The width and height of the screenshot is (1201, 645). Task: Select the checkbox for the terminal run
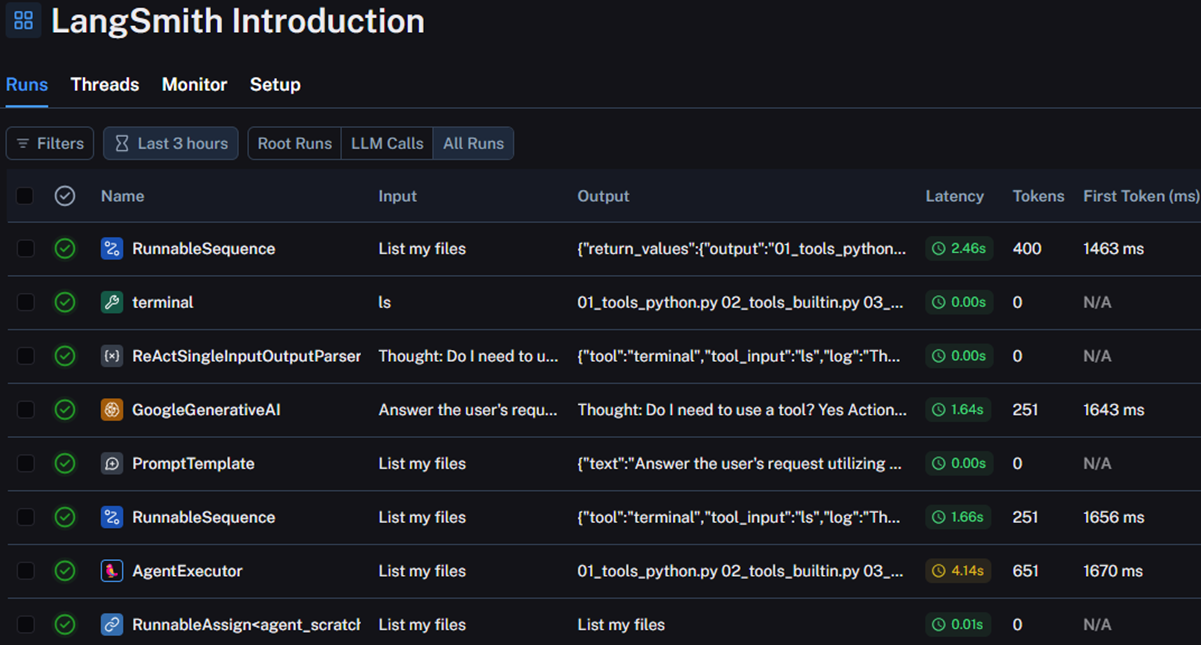(25, 302)
